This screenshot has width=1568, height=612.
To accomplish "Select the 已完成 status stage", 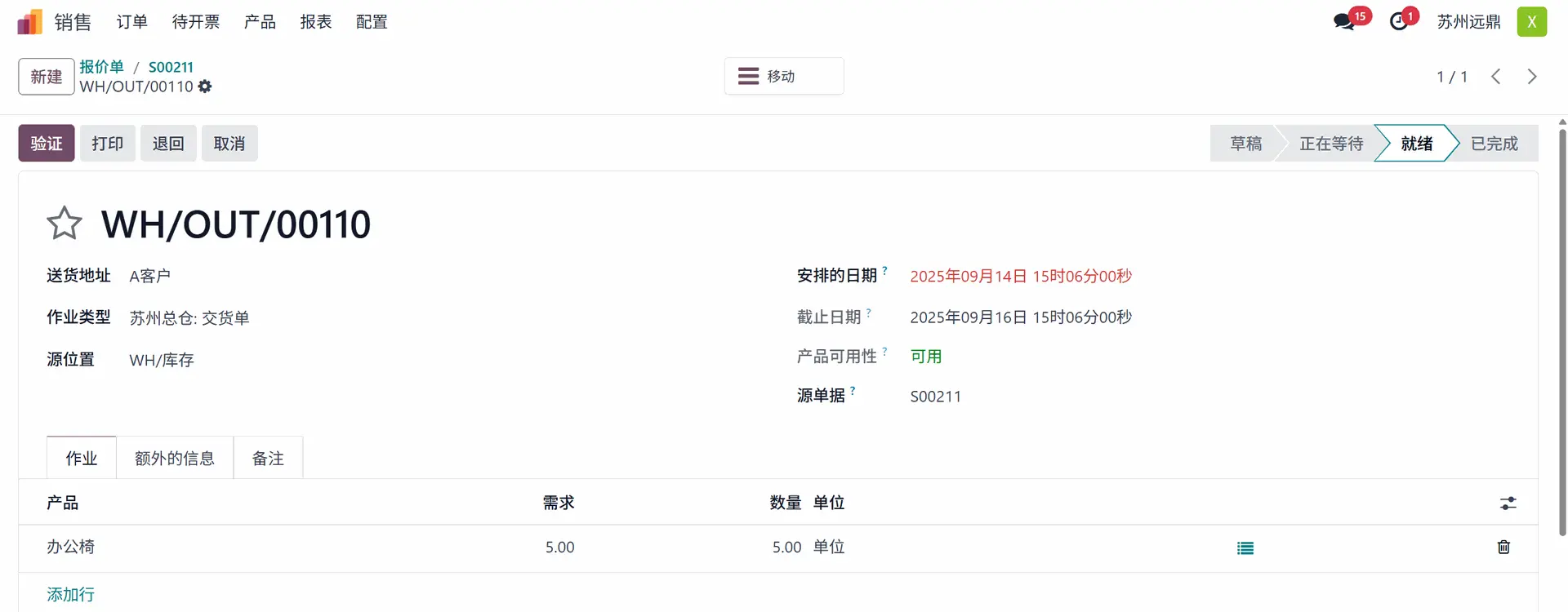I will (1494, 144).
